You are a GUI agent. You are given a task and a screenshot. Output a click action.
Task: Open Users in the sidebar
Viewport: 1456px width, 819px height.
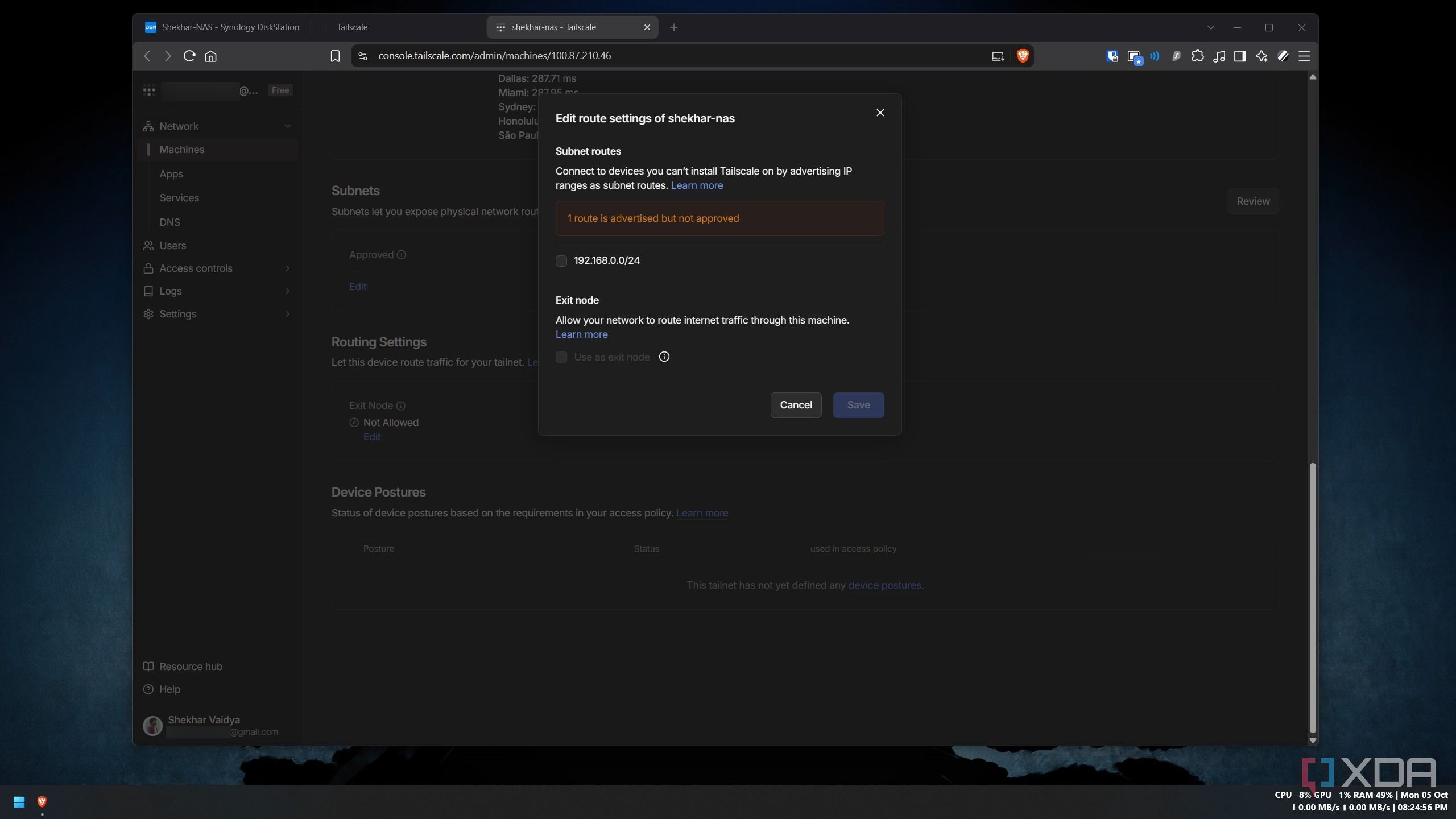coord(172,246)
